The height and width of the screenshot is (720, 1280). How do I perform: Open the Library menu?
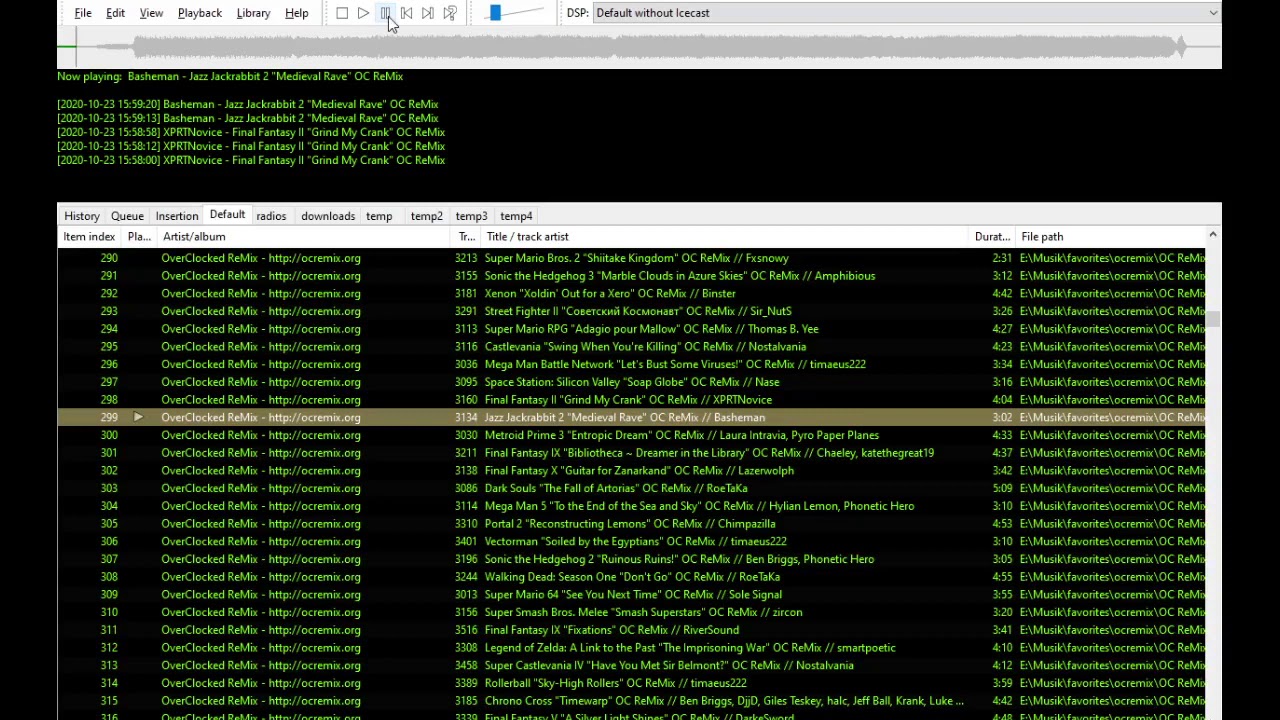click(x=253, y=13)
